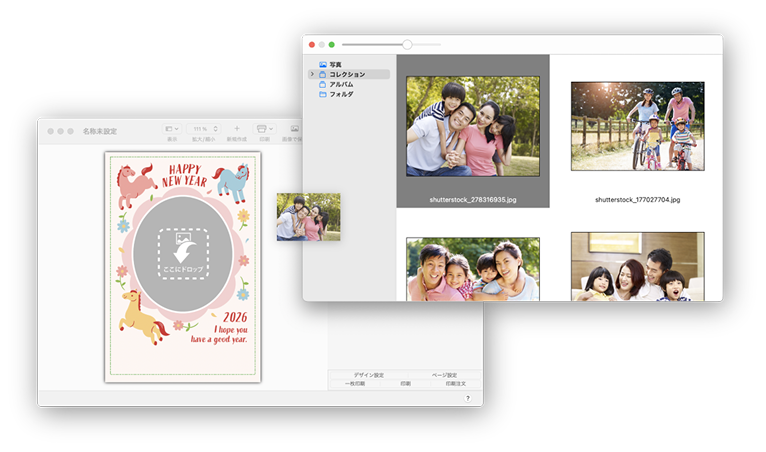766x452 pixels.
Task: Select the shutterstock_278316935.jpg thumbnail
Action: click(x=473, y=126)
